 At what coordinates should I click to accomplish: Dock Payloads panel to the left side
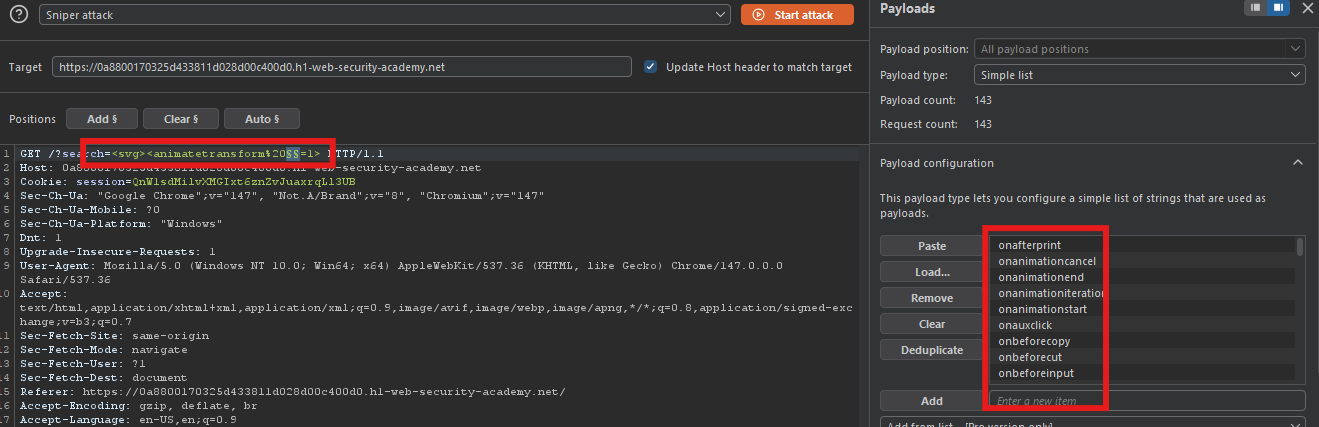(1256, 8)
